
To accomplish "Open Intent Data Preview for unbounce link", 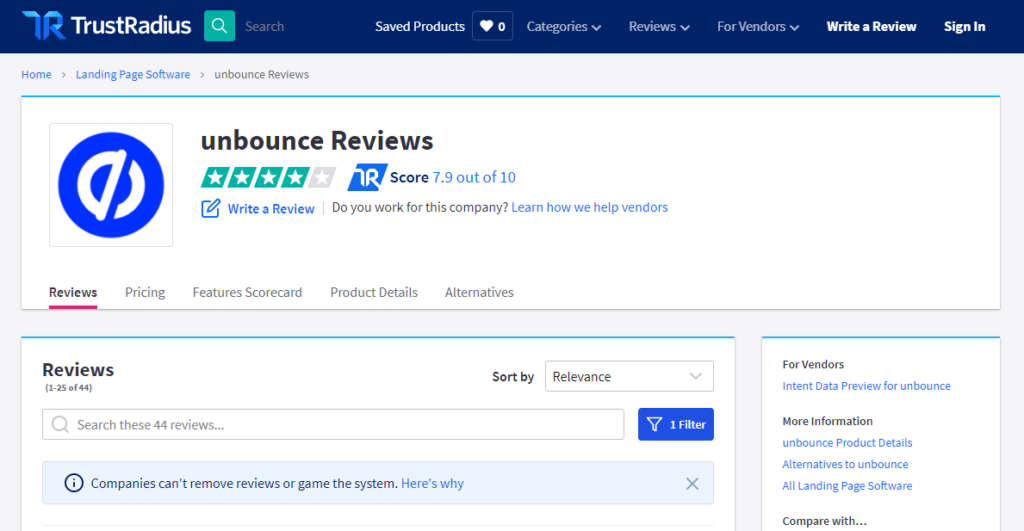I will click(x=867, y=386).
